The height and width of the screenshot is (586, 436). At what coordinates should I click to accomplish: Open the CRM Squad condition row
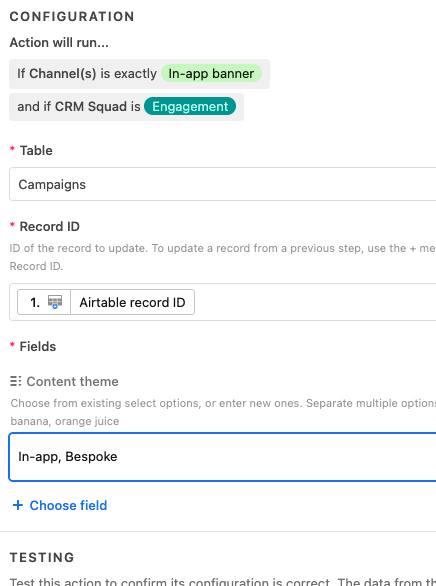coord(126,107)
